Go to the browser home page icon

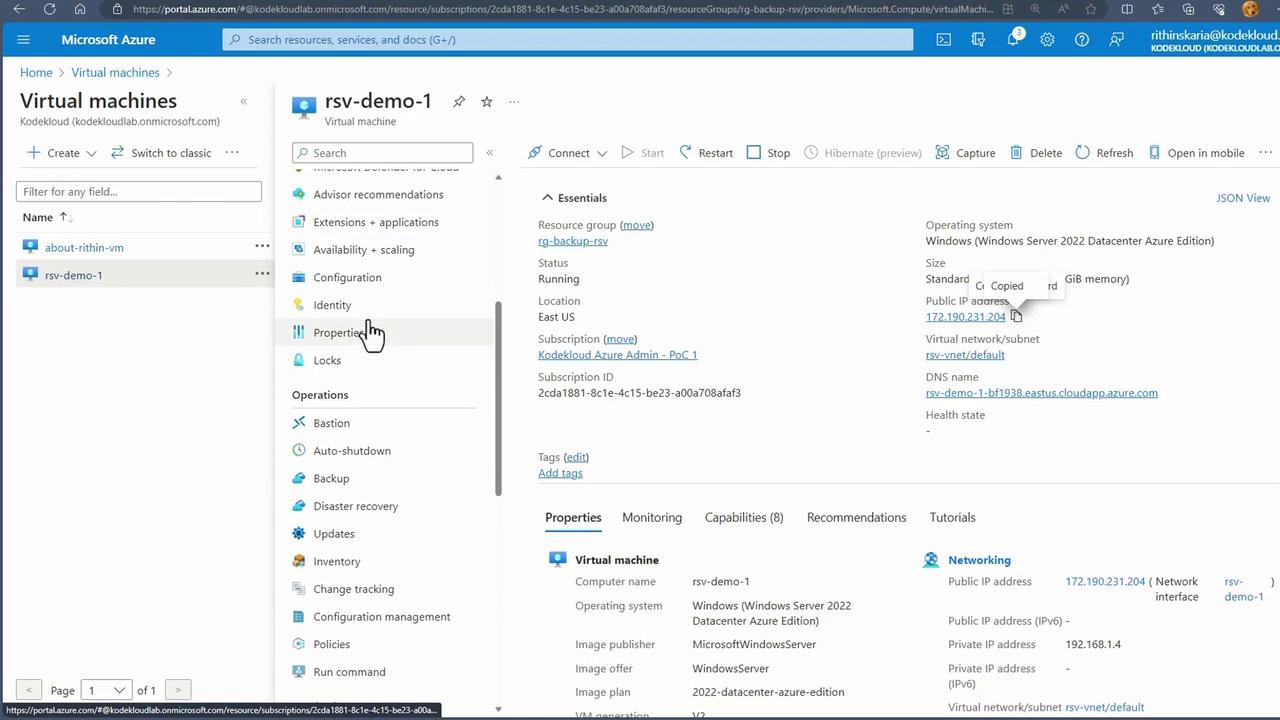(x=80, y=9)
